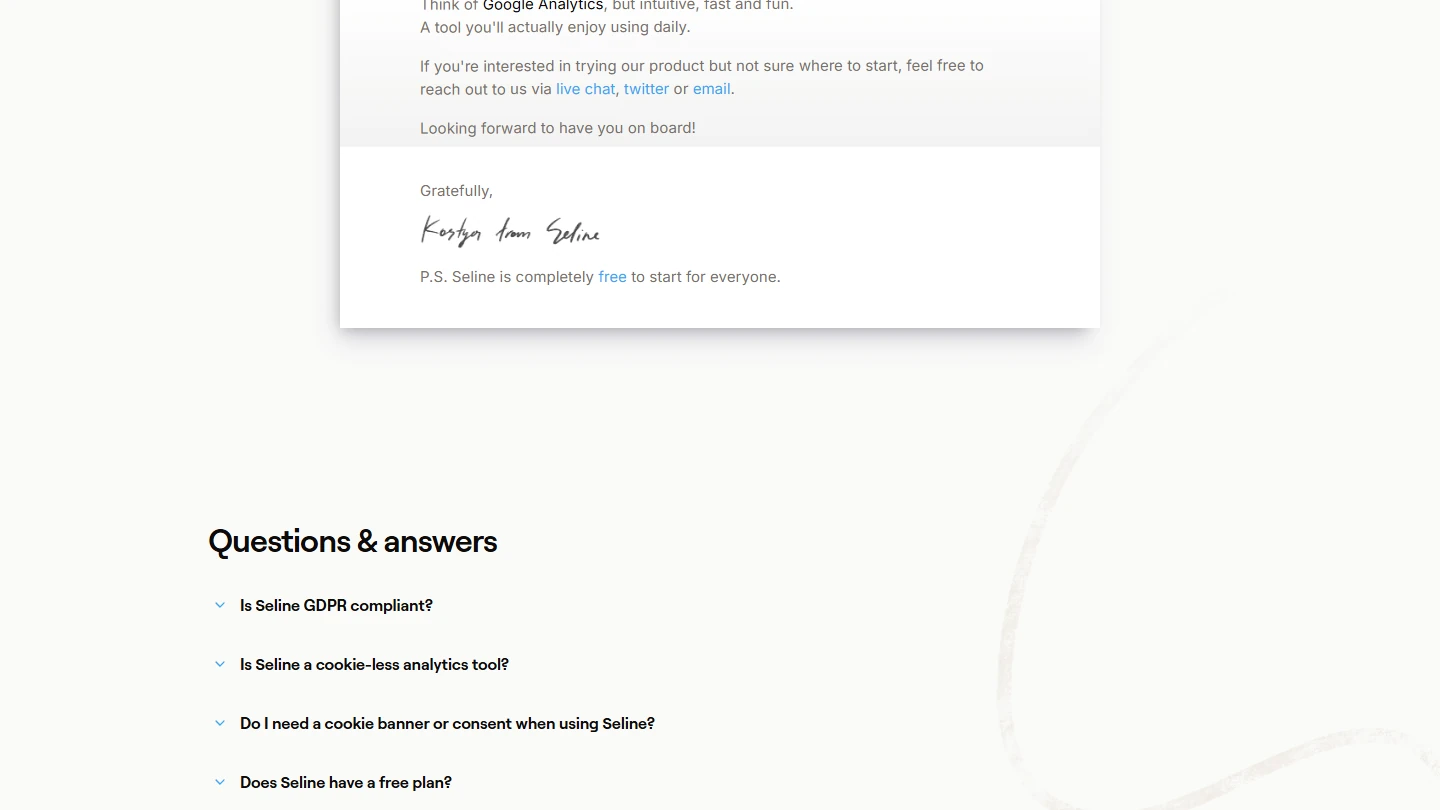Click the 'P.S. Seline is completely' text
This screenshot has width=1440, height=810.
tap(506, 277)
